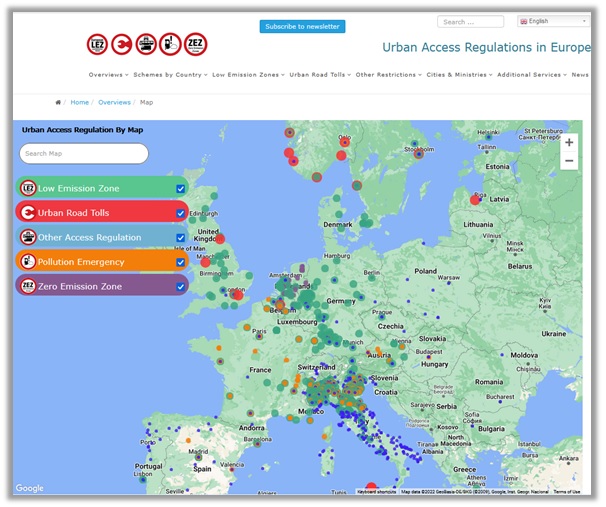Click the urban road toll logo icon
This screenshot has height=507, width=606.
pos(122,44)
